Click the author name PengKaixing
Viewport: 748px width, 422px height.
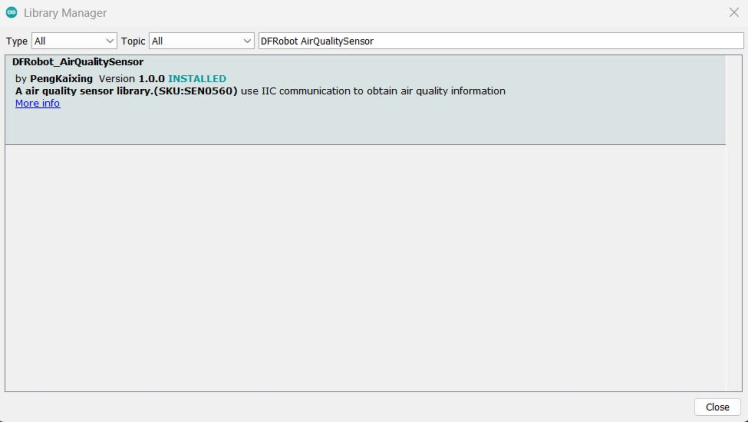[x=61, y=78]
